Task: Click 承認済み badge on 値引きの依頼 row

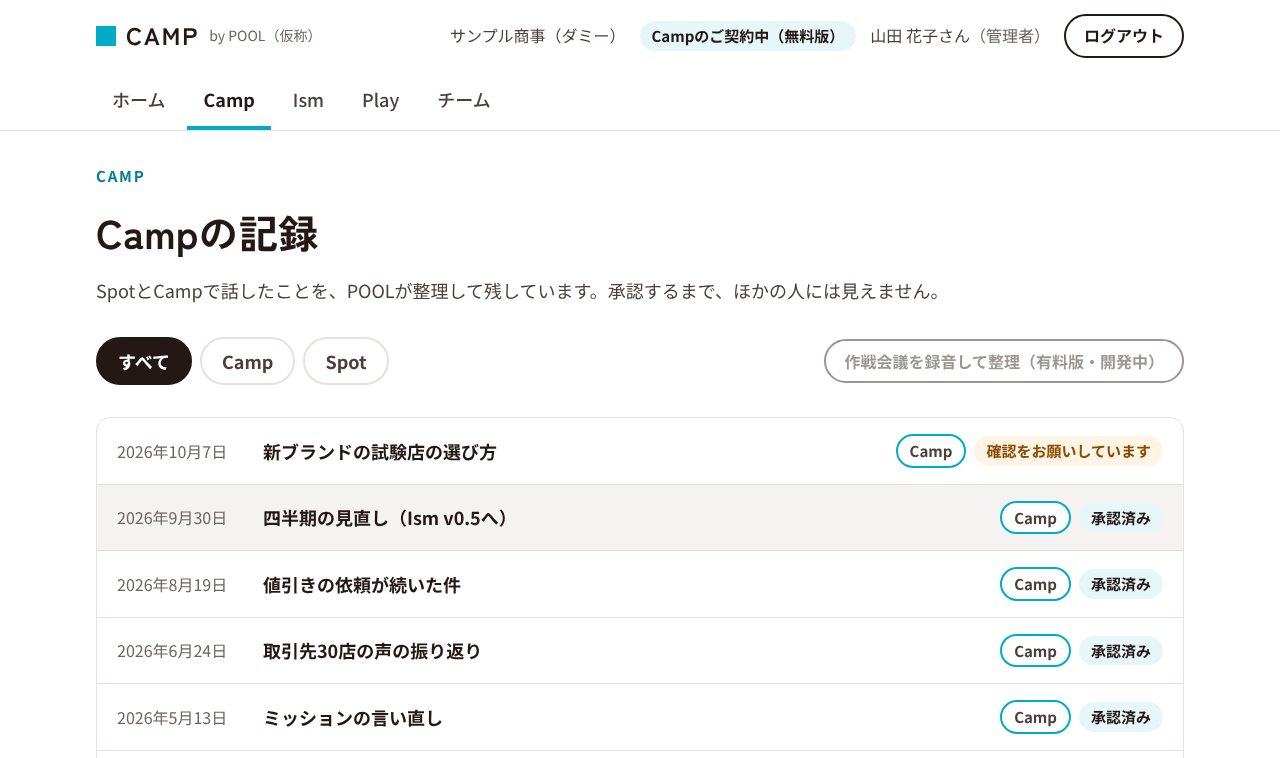Action: click(1121, 584)
